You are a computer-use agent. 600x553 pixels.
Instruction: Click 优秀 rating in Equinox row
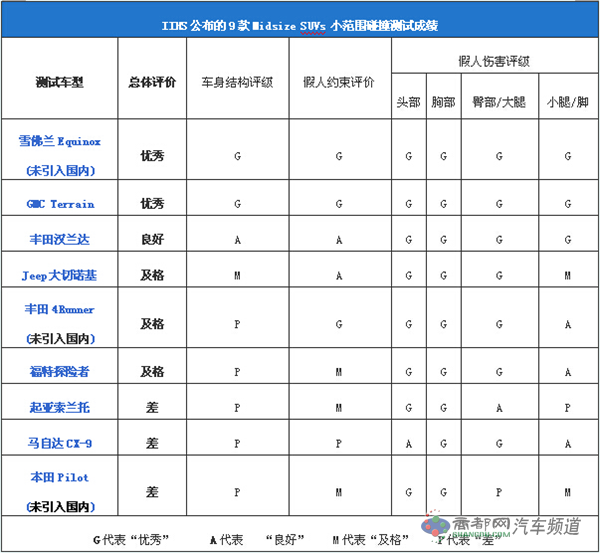click(152, 156)
